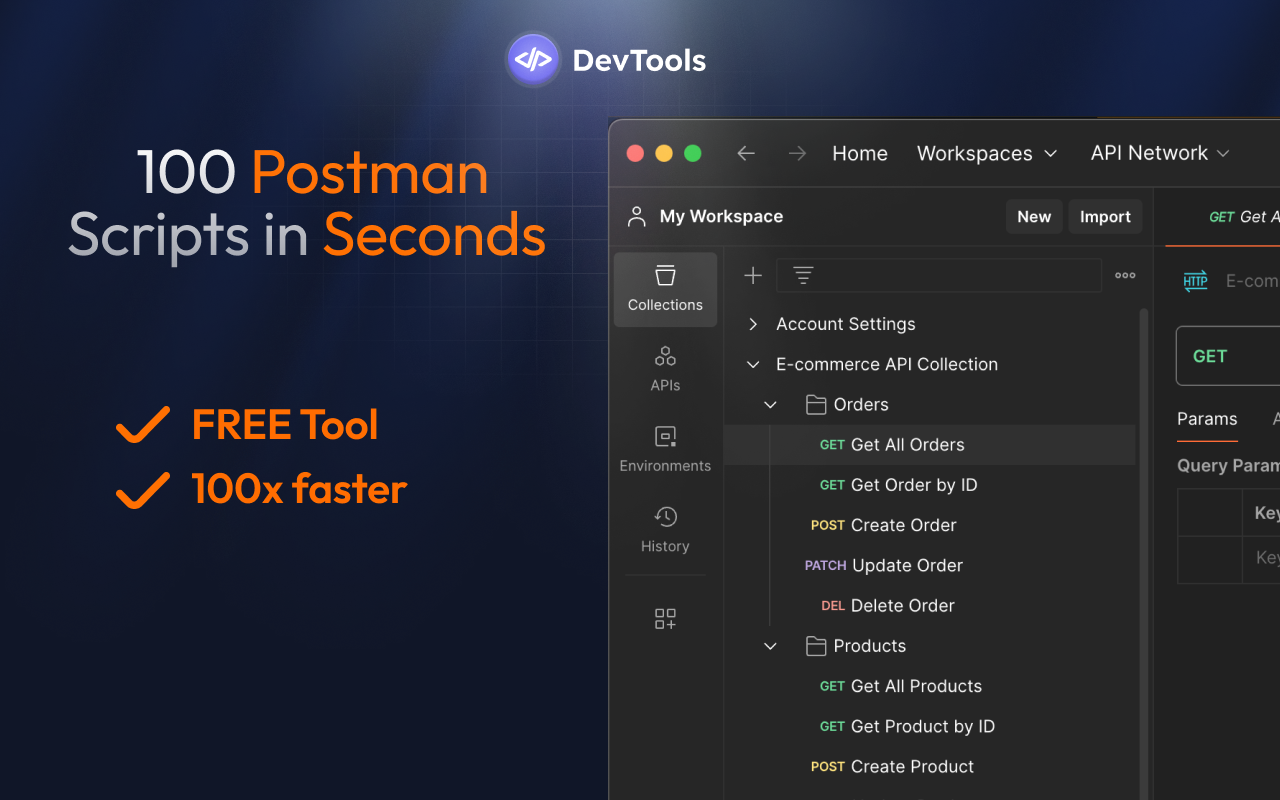The height and width of the screenshot is (800, 1280).
Task: Open the API Network dropdown
Action: pyautogui.click(x=1160, y=153)
